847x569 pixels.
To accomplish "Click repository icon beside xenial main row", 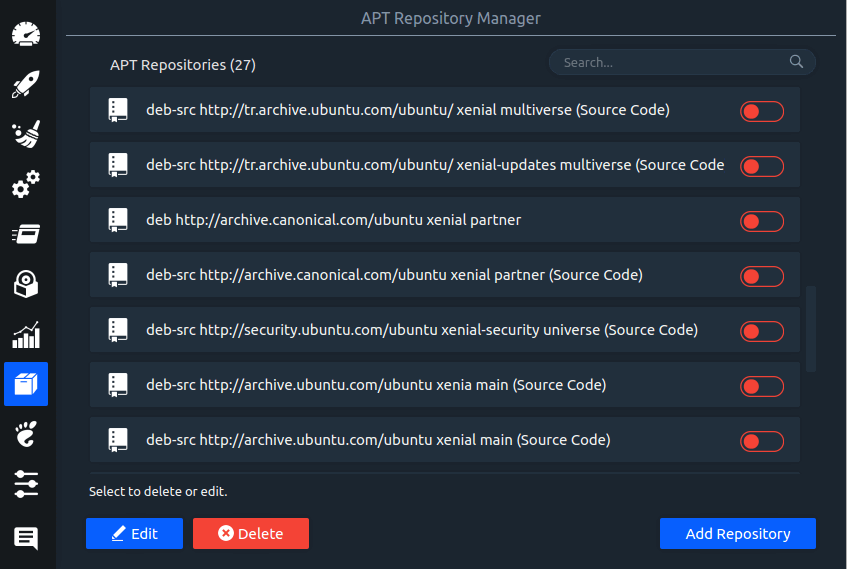I will 118,440.
